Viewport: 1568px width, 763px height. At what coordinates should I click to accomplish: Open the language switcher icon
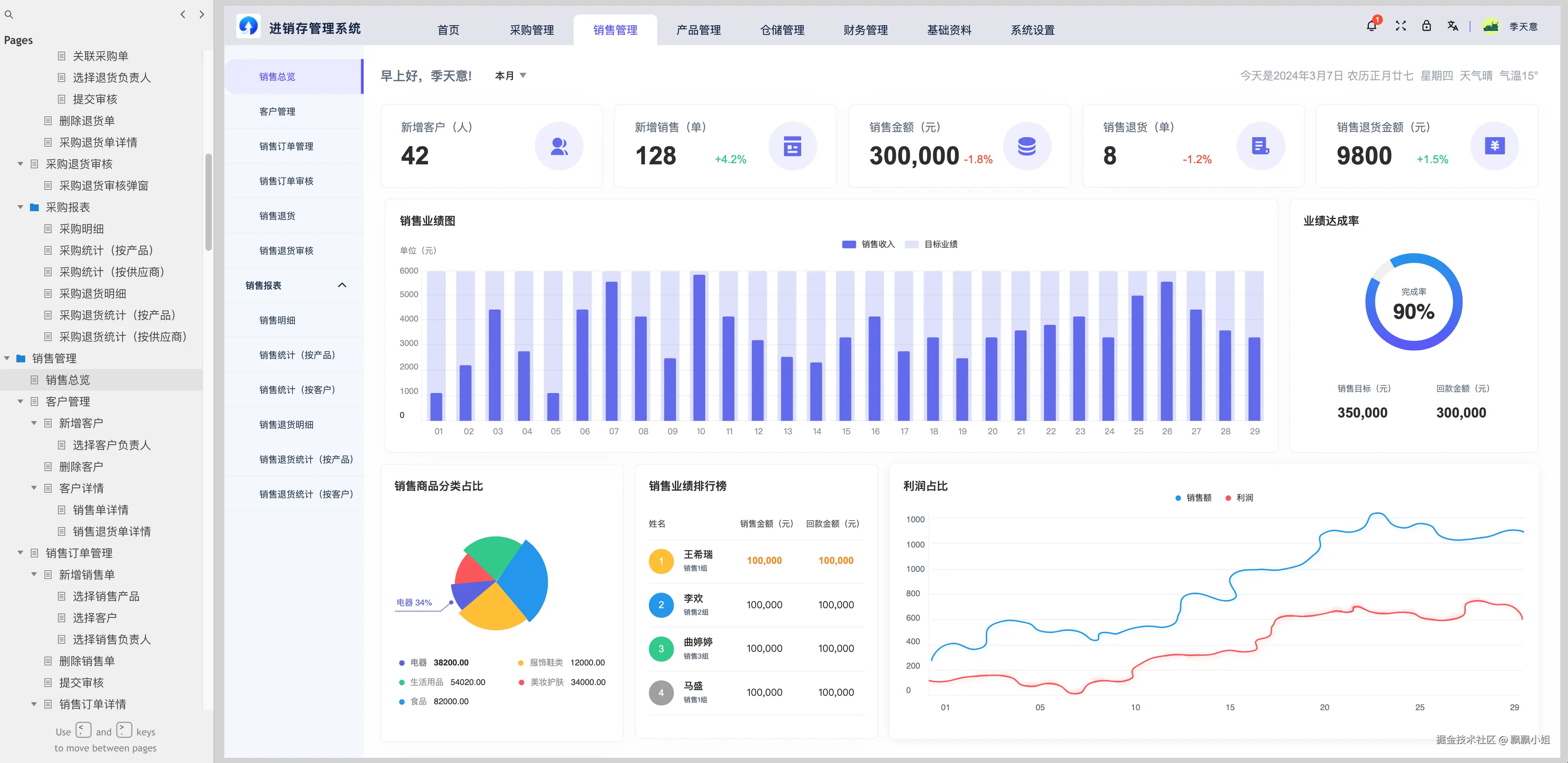1454,26
